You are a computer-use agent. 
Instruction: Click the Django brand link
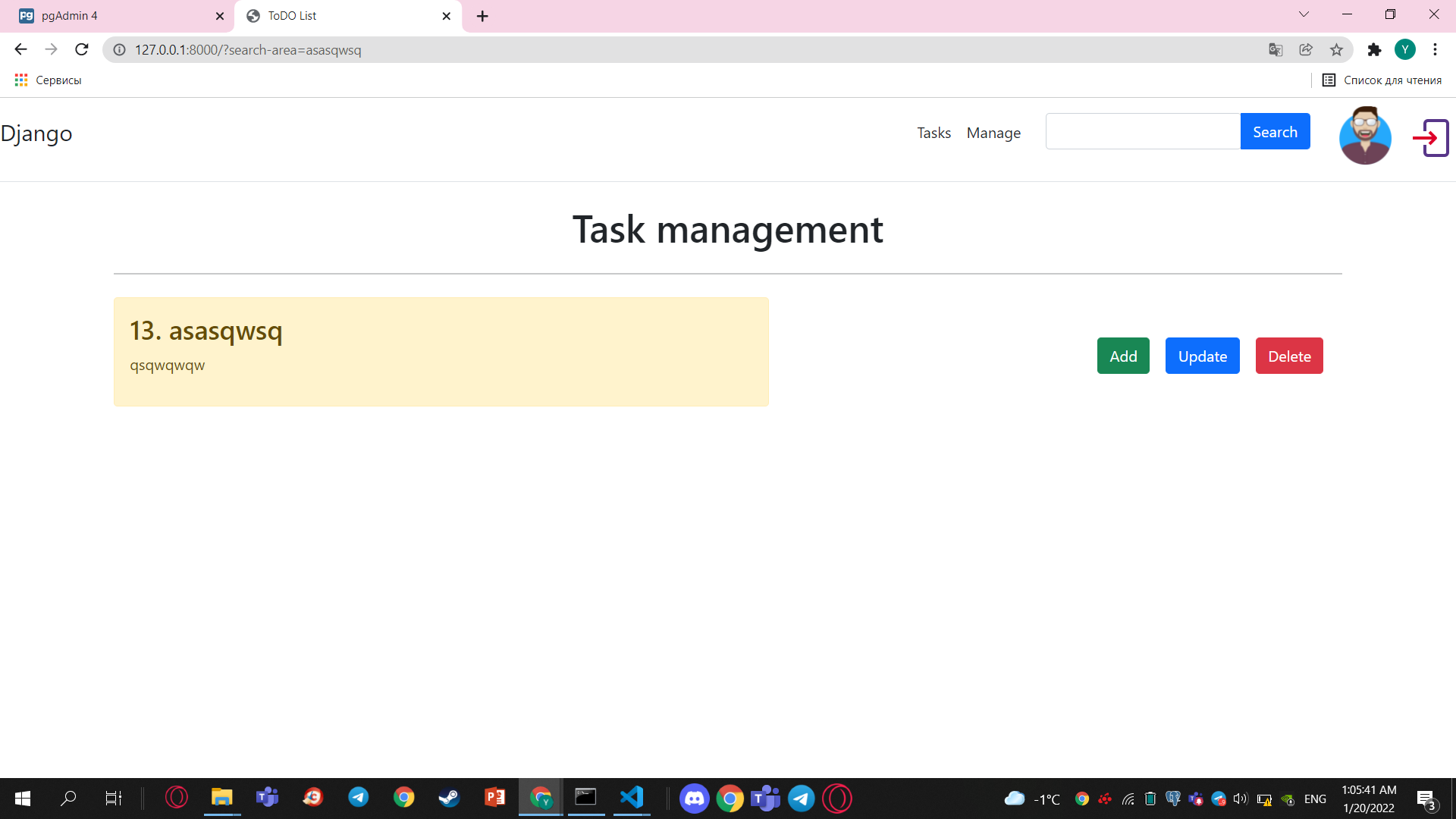pos(36,133)
